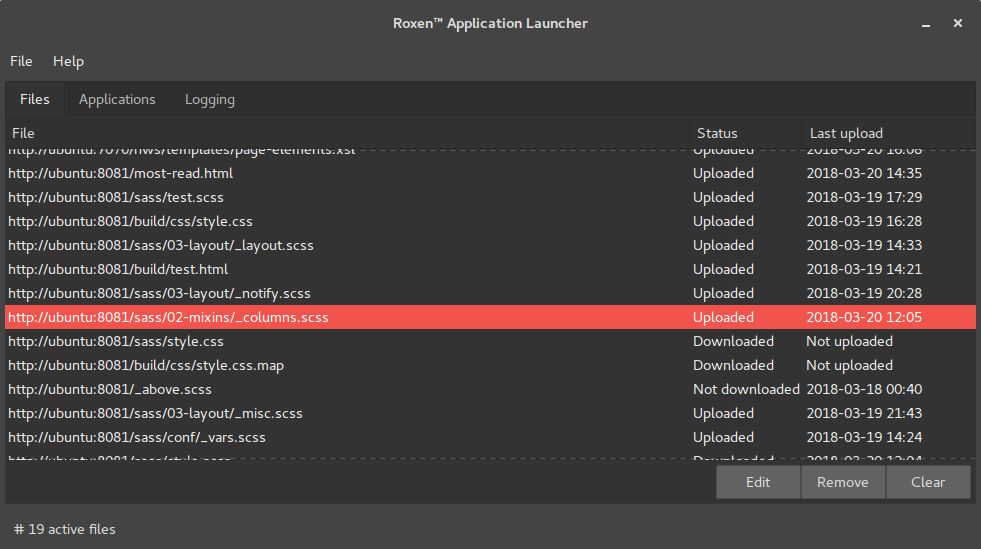Image resolution: width=981 pixels, height=549 pixels.
Task: Select the most-read.html file row
Action: point(490,173)
